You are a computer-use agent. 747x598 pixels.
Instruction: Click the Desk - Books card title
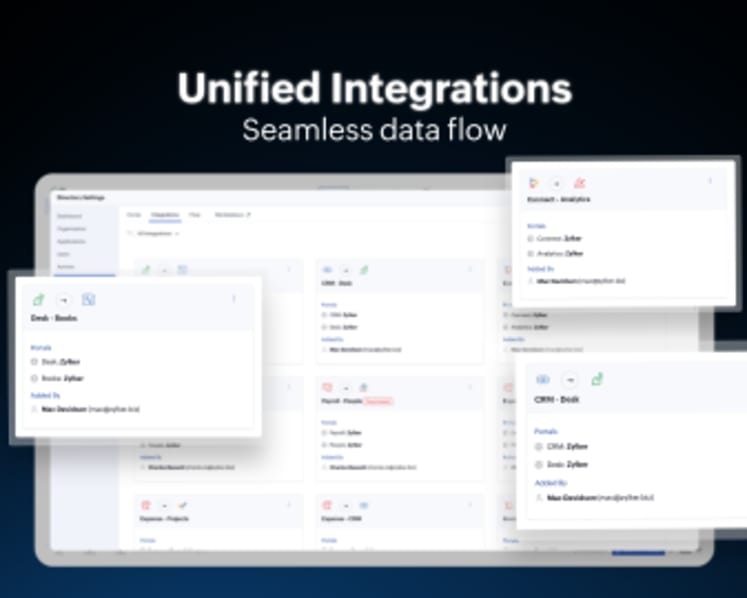click(54, 318)
